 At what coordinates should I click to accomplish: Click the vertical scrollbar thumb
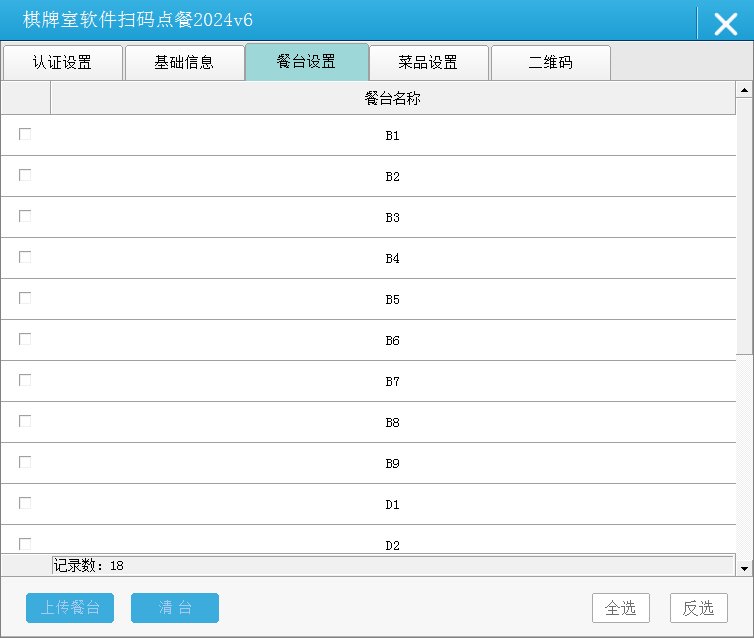point(744,225)
